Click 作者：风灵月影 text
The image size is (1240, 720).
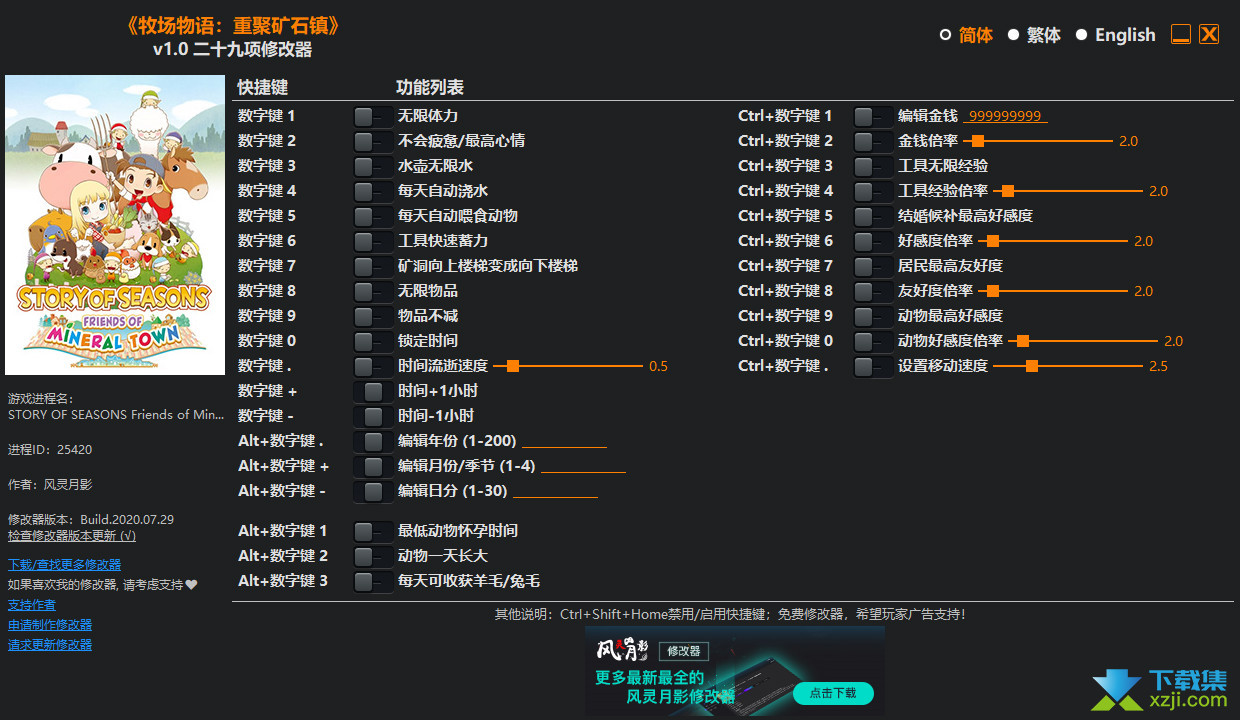pos(50,485)
